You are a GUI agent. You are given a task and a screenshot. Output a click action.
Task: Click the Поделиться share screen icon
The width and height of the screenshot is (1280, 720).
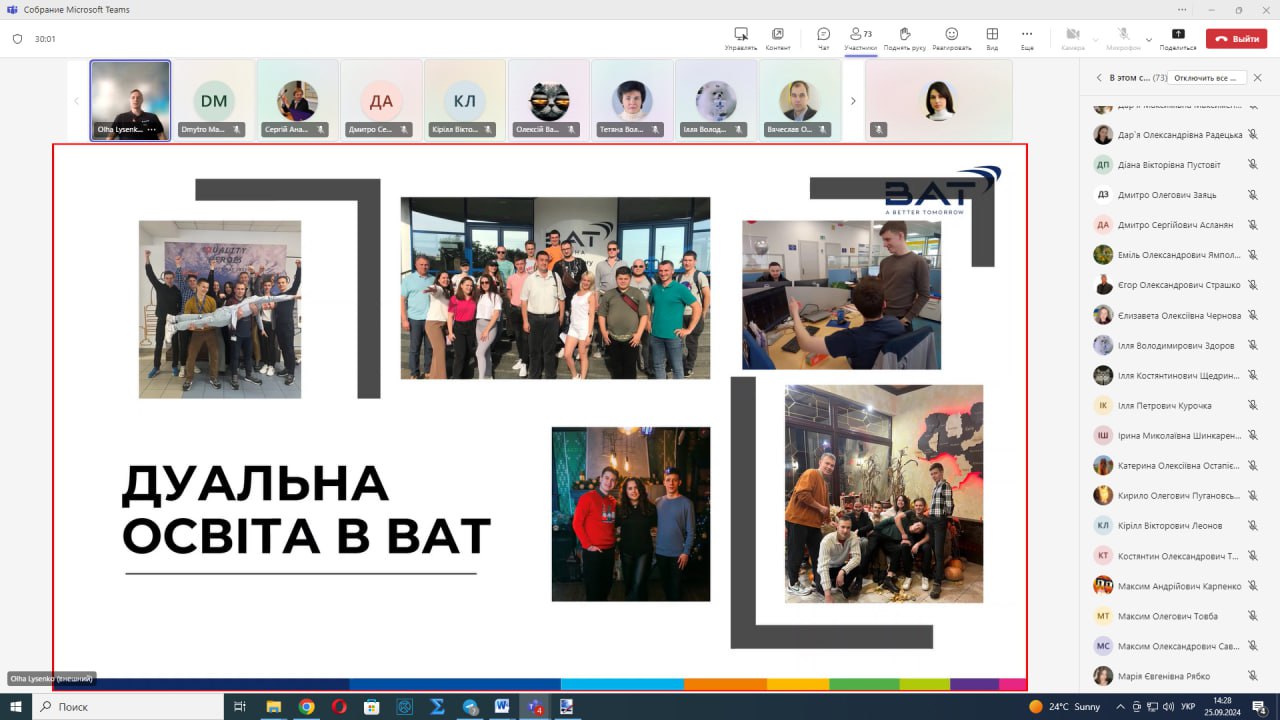(x=1178, y=38)
